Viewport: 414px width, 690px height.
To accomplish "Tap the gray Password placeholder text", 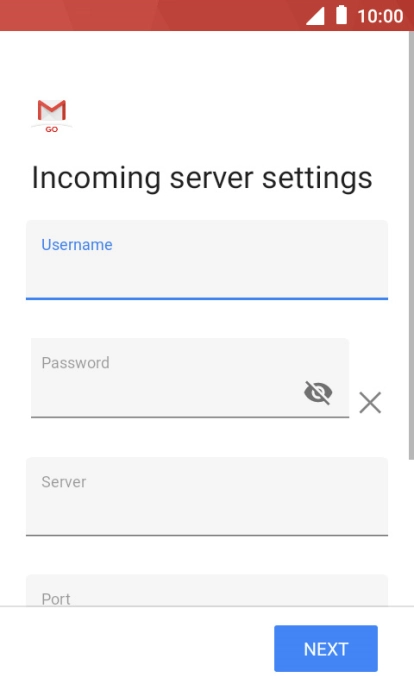I will pos(75,363).
